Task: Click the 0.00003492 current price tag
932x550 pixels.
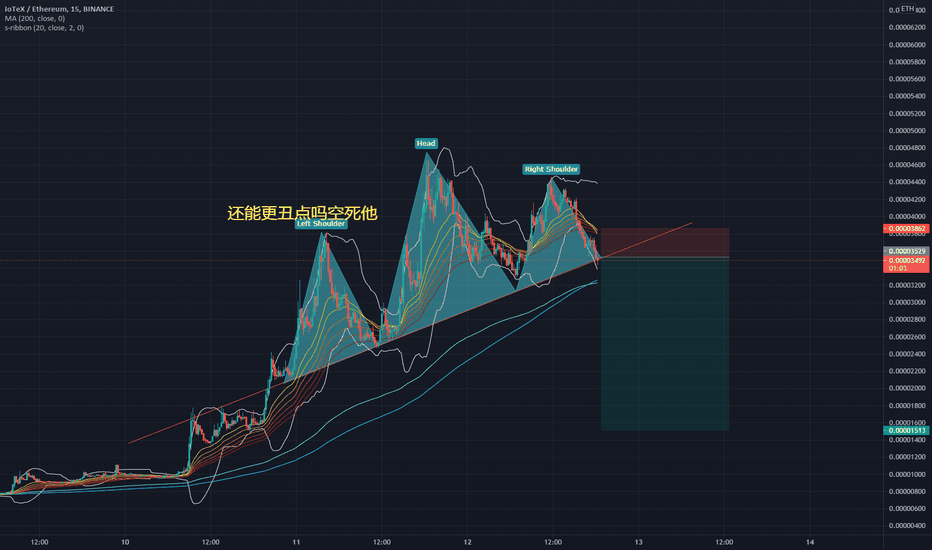Action: 906,260
